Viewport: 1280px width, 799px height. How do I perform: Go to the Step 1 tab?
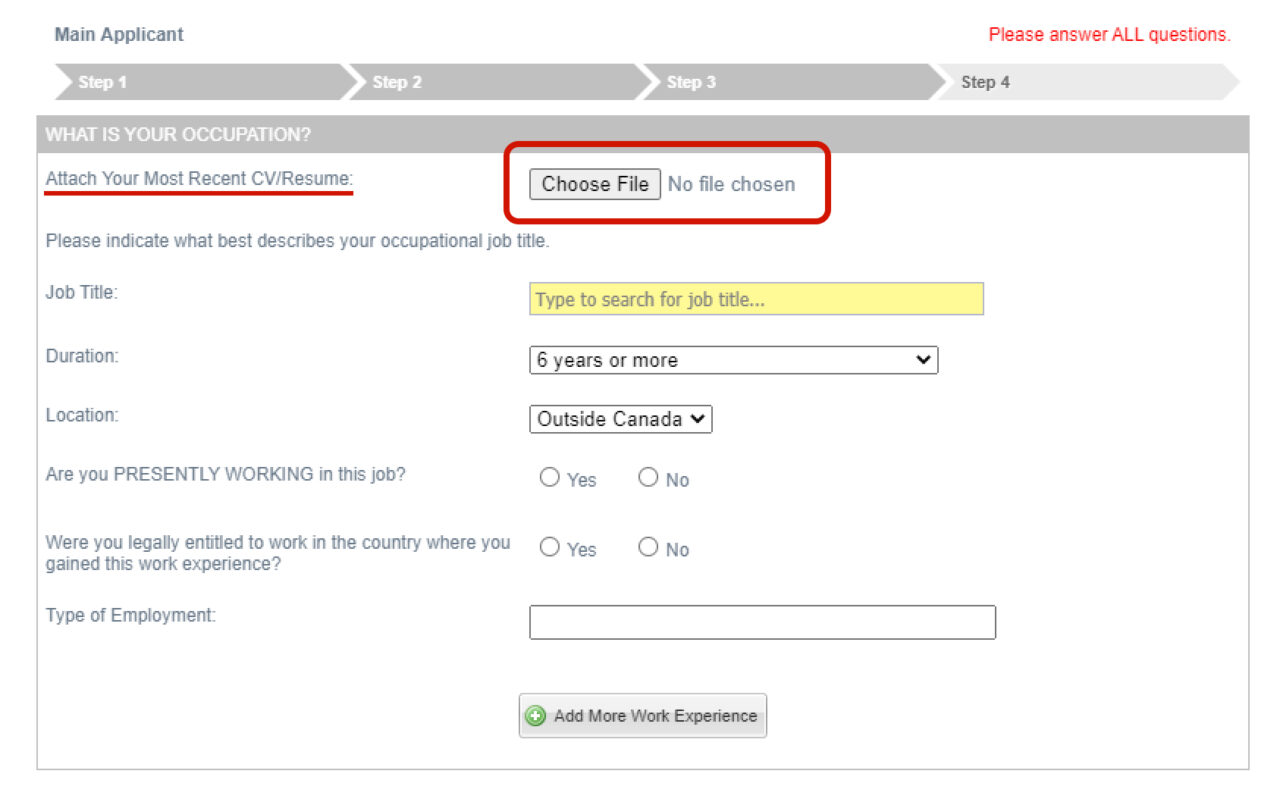(103, 82)
